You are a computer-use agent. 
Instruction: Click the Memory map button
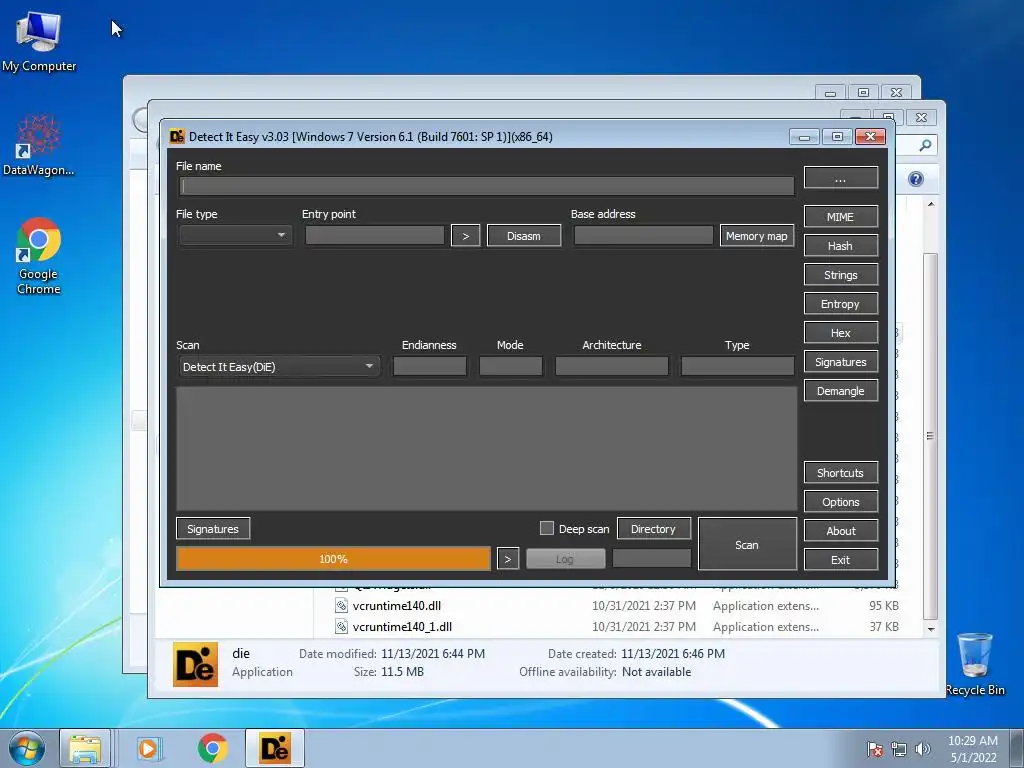(x=757, y=236)
